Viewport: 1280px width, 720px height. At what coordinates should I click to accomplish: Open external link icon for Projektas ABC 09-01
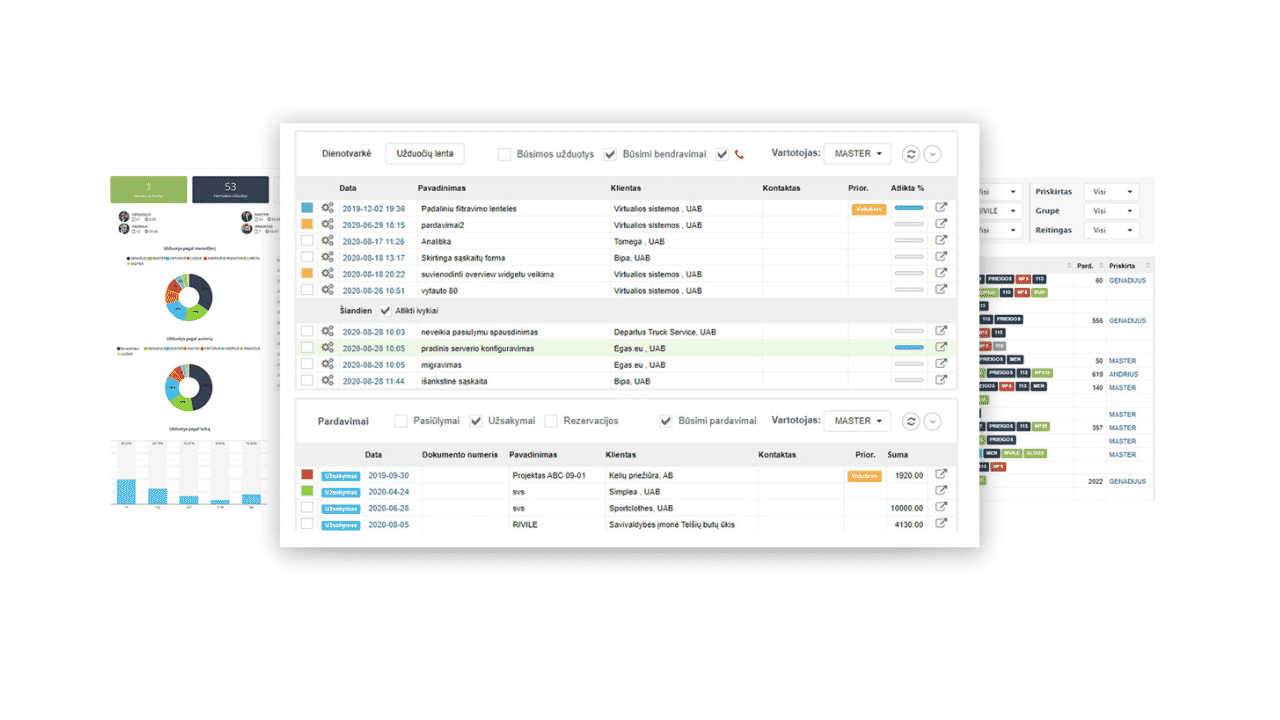coord(941,475)
